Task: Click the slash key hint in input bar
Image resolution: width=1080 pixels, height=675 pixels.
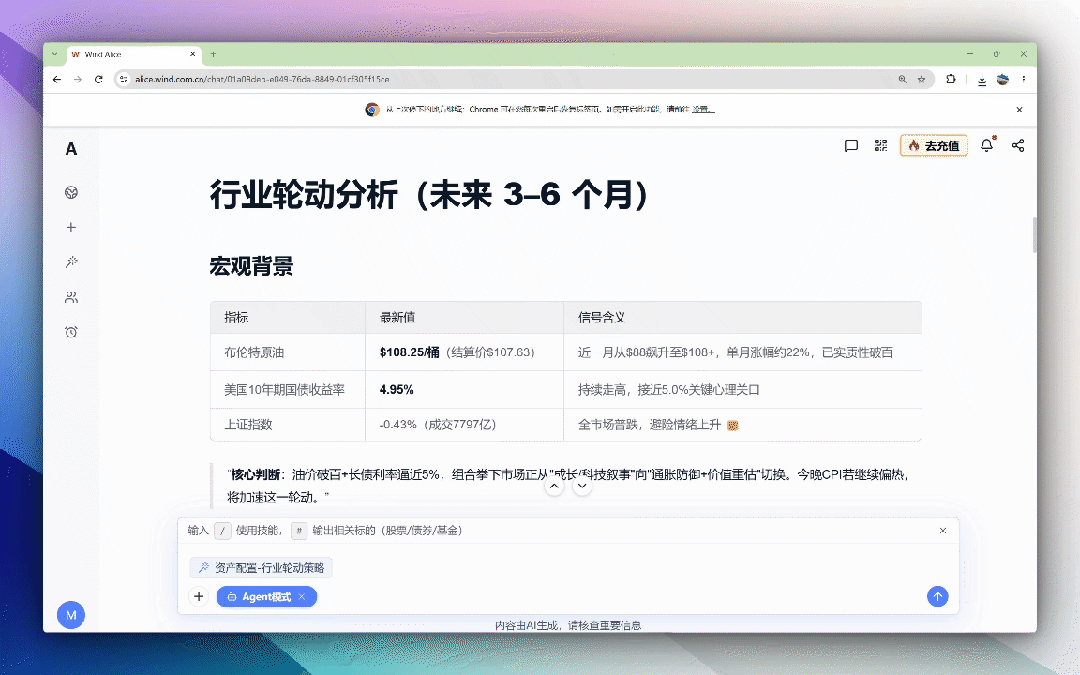Action: (222, 530)
